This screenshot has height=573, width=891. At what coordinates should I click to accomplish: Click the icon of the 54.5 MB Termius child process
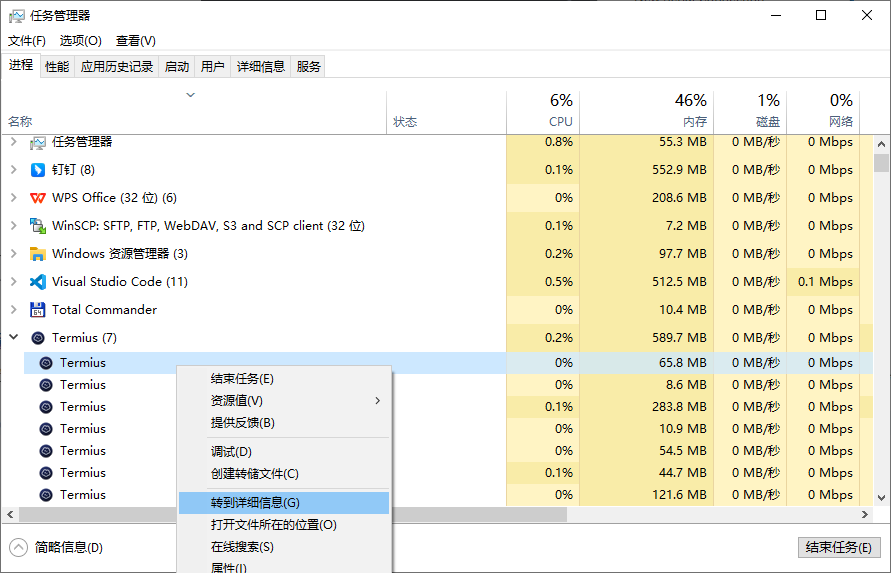click(46, 451)
